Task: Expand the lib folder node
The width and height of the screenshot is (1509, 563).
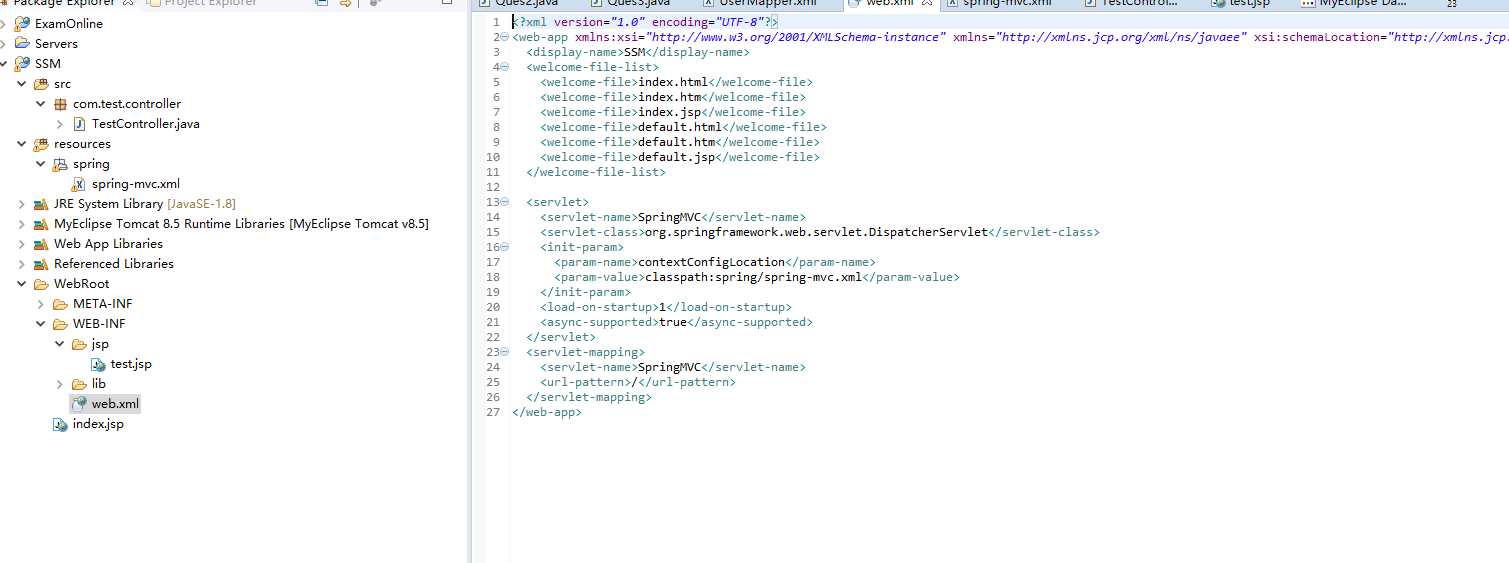Action: [60, 383]
